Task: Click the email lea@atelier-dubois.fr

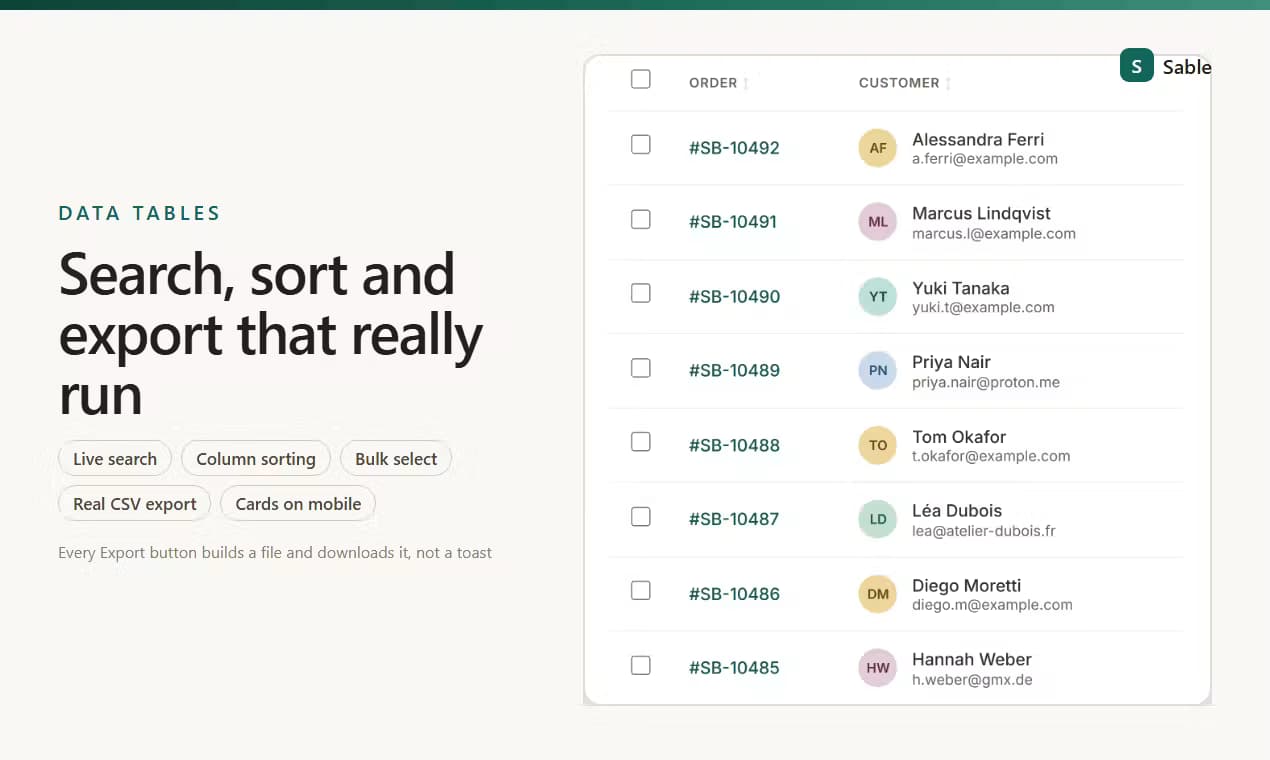Action: pyautogui.click(x=984, y=531)
